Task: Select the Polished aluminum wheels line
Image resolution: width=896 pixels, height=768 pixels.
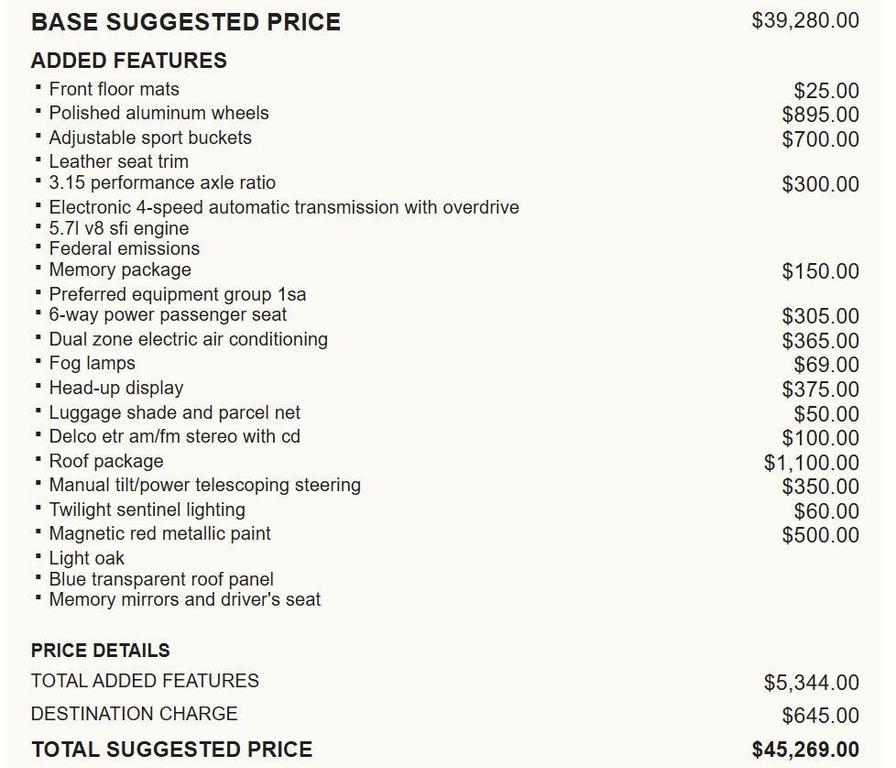Action: coord(158,113)
